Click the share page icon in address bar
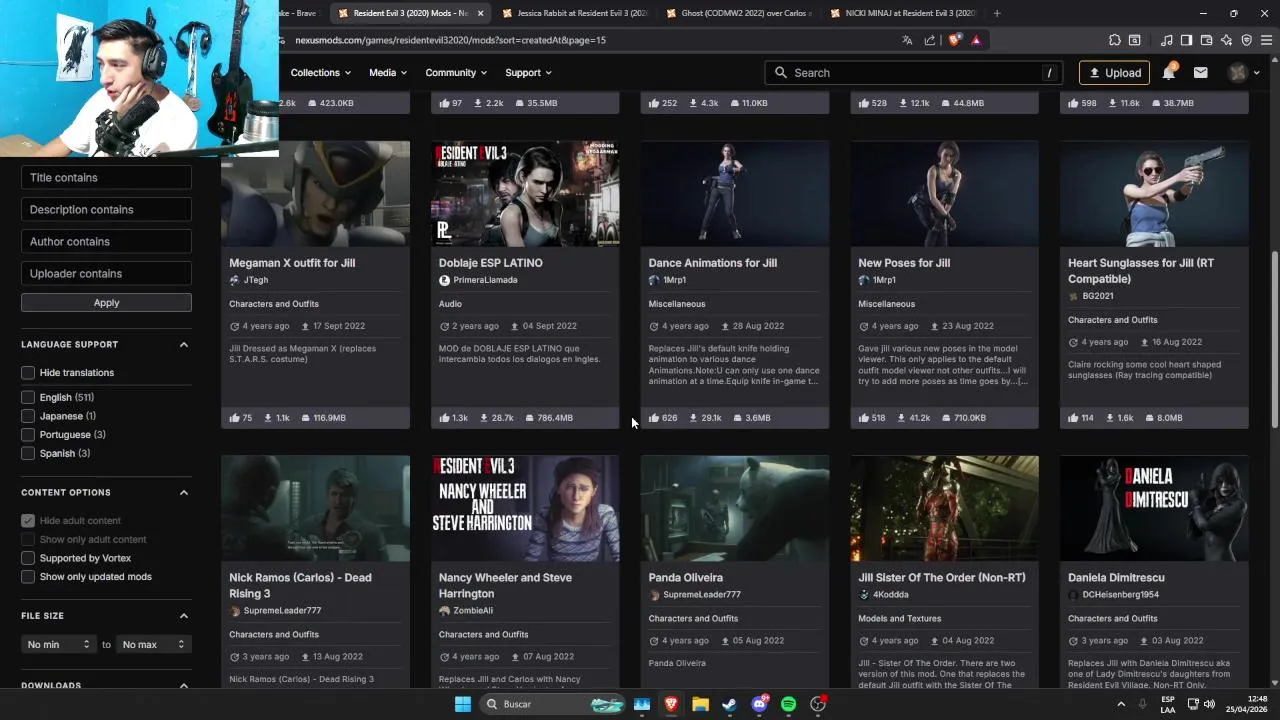1280x720 pixels. click(930, 40)
